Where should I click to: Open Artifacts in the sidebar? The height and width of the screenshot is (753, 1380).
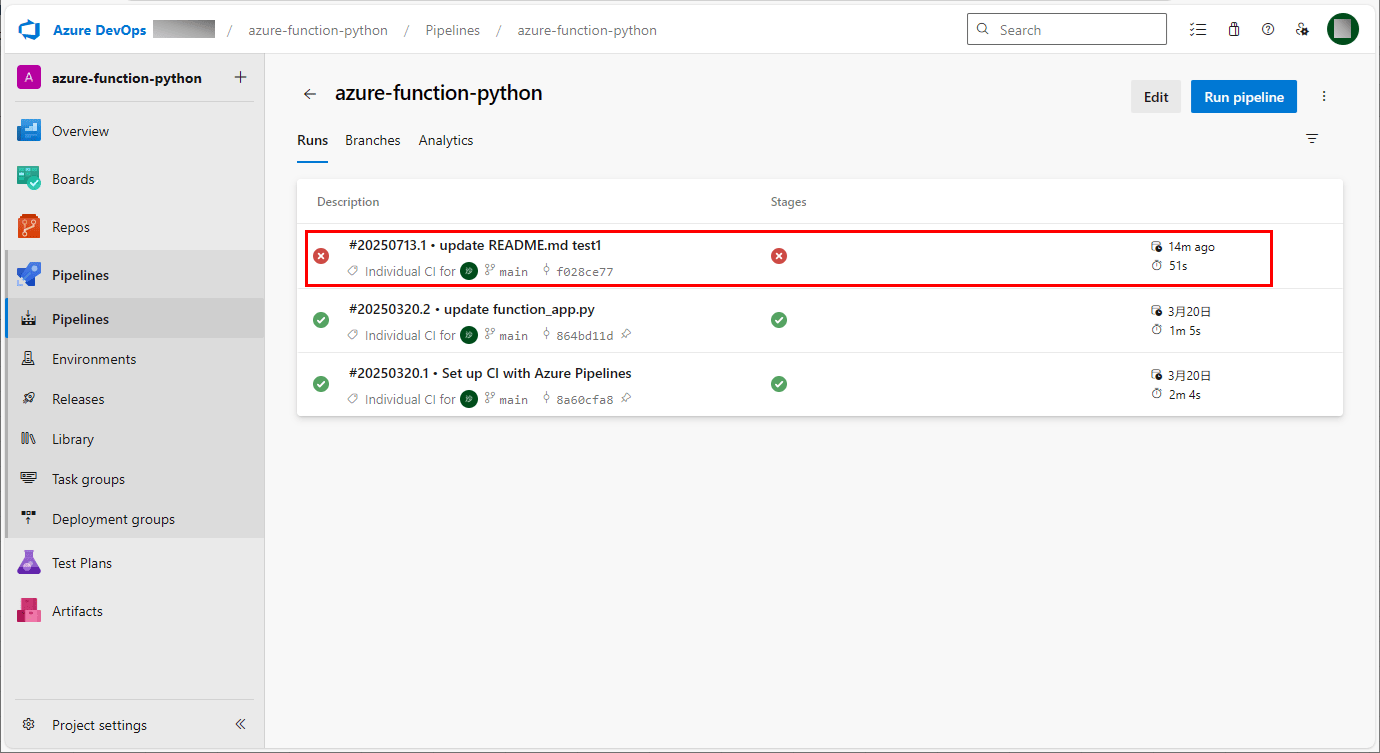(132, 611)
